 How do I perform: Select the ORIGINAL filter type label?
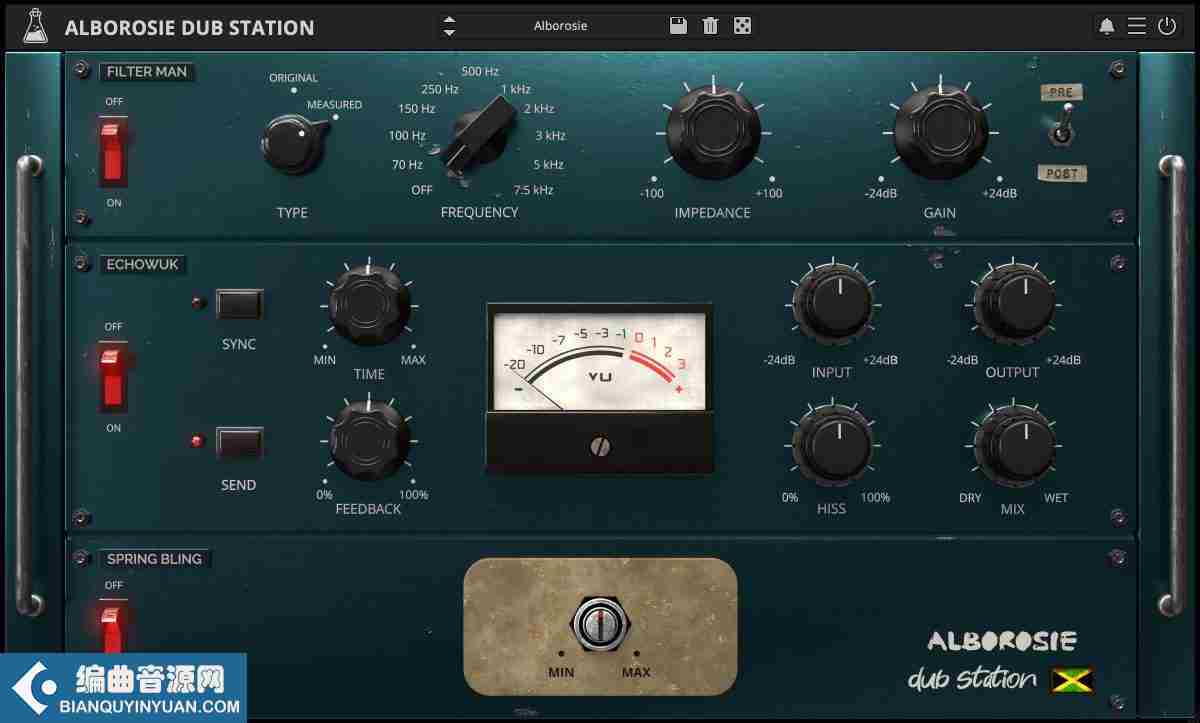[293, 78]
